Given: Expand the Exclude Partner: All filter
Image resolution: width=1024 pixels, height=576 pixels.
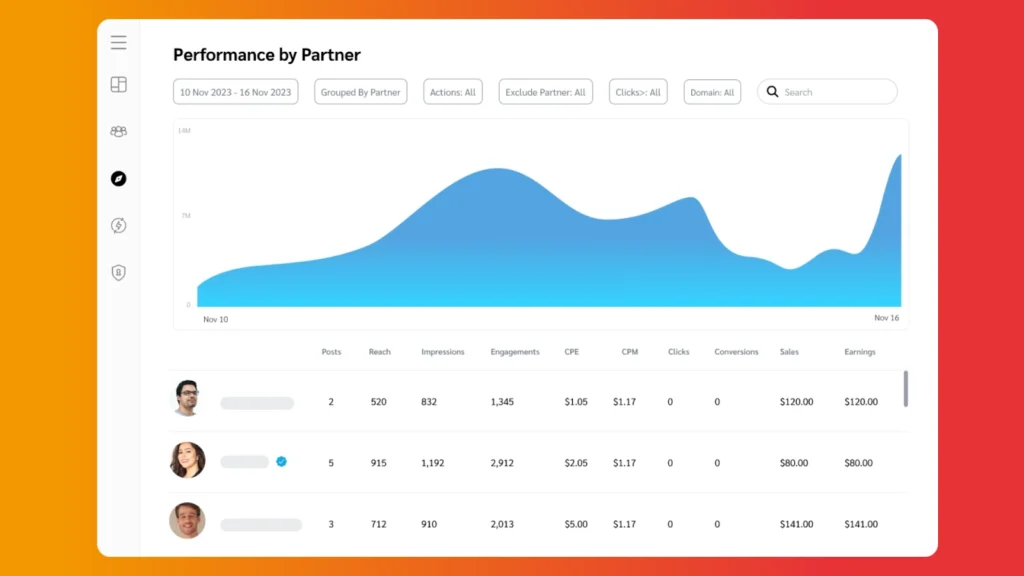Looking at the screenshot, I should tap(545, 92).
